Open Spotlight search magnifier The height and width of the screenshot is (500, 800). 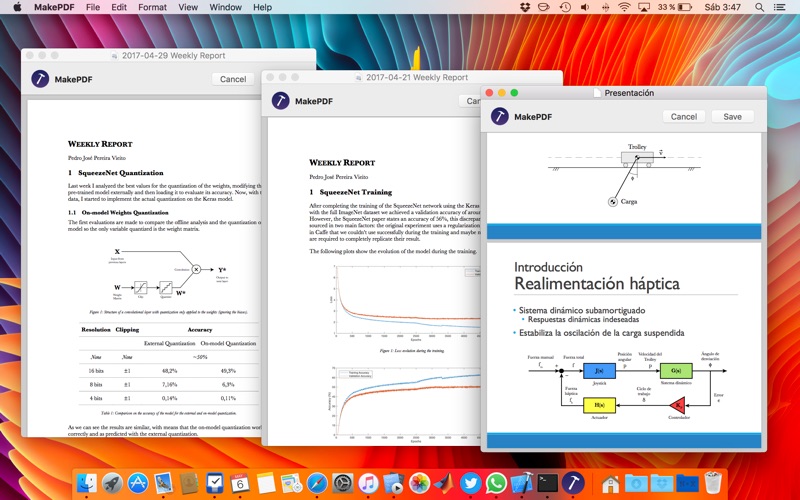(x=758, y=7)
